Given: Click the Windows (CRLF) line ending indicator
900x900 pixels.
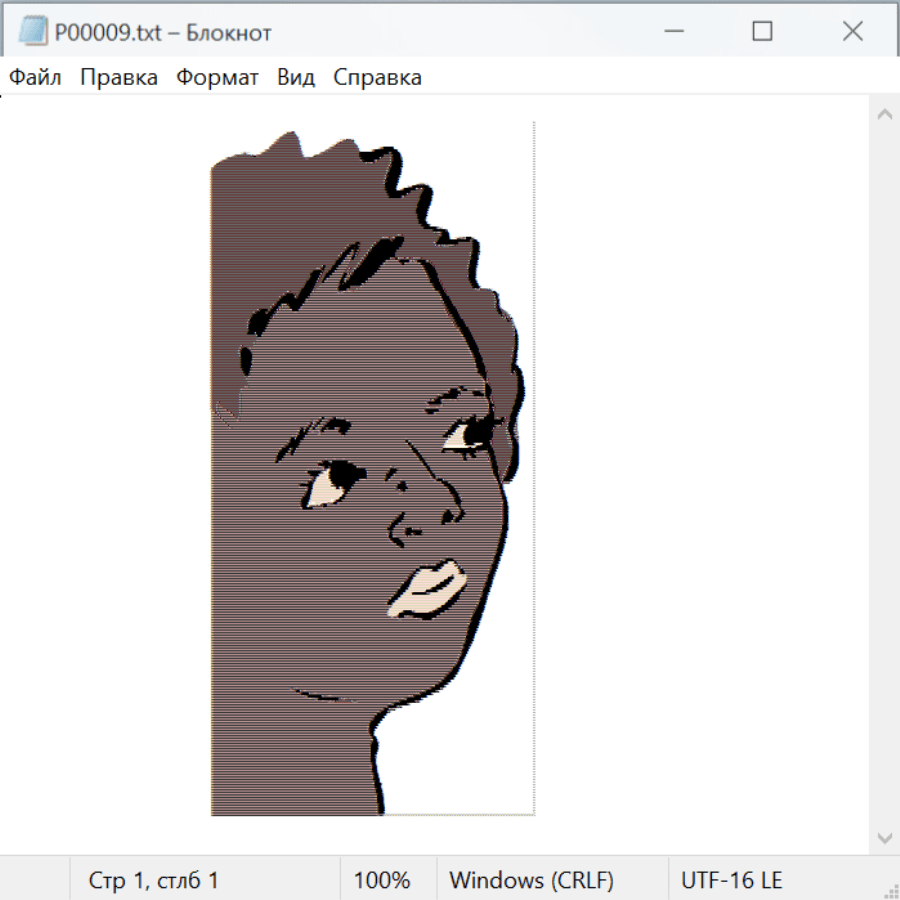Looking at the screenshot, I should [x=531, y=880].
